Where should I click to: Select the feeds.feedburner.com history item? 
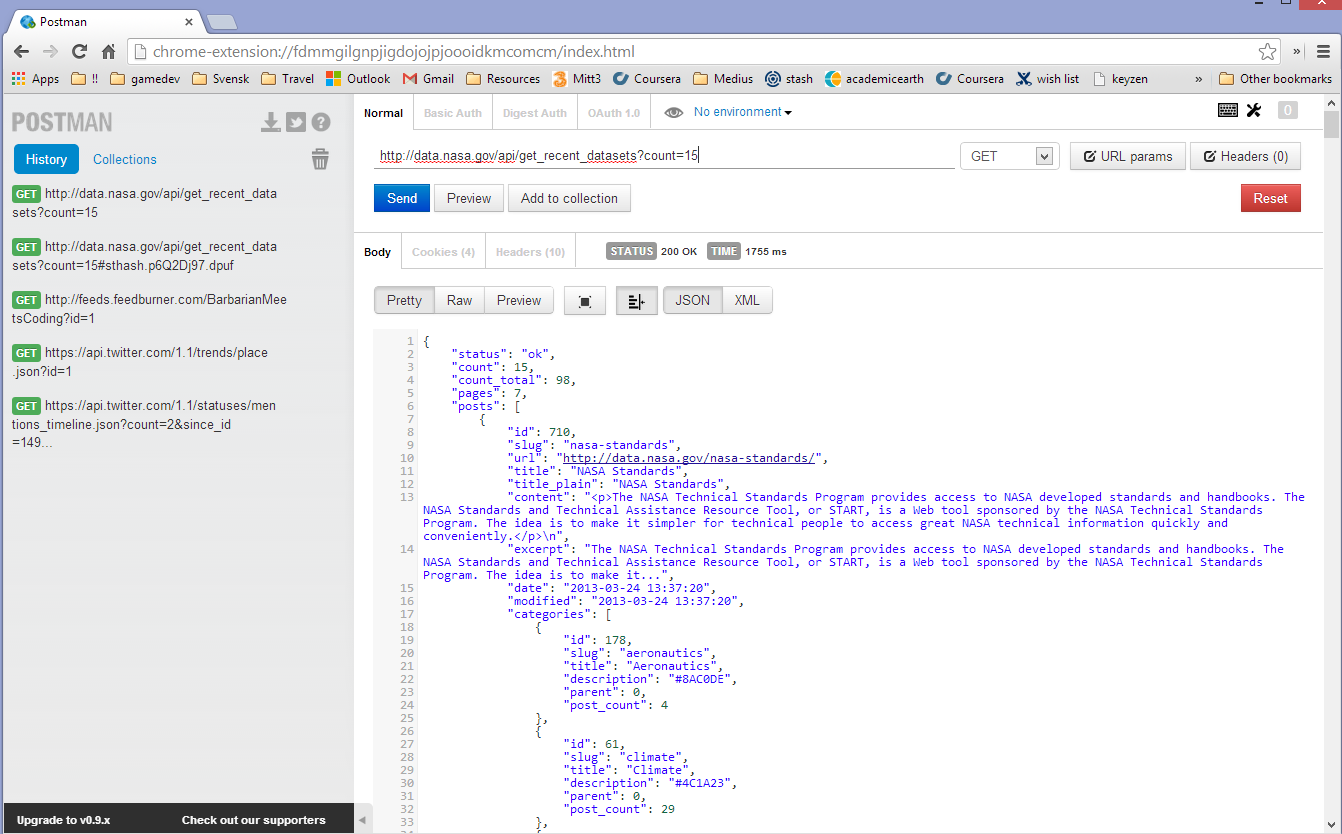pos(150,309)
